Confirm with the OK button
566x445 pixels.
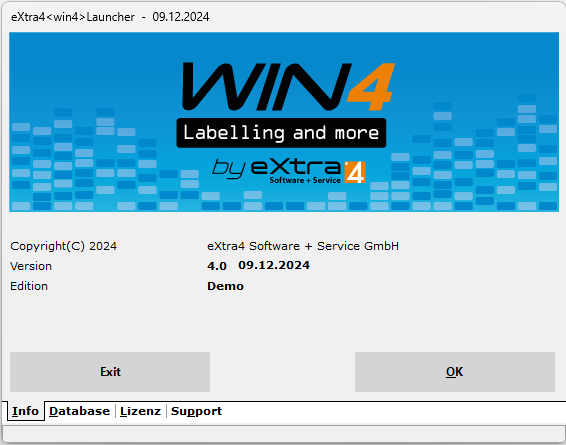click(454, 372)
